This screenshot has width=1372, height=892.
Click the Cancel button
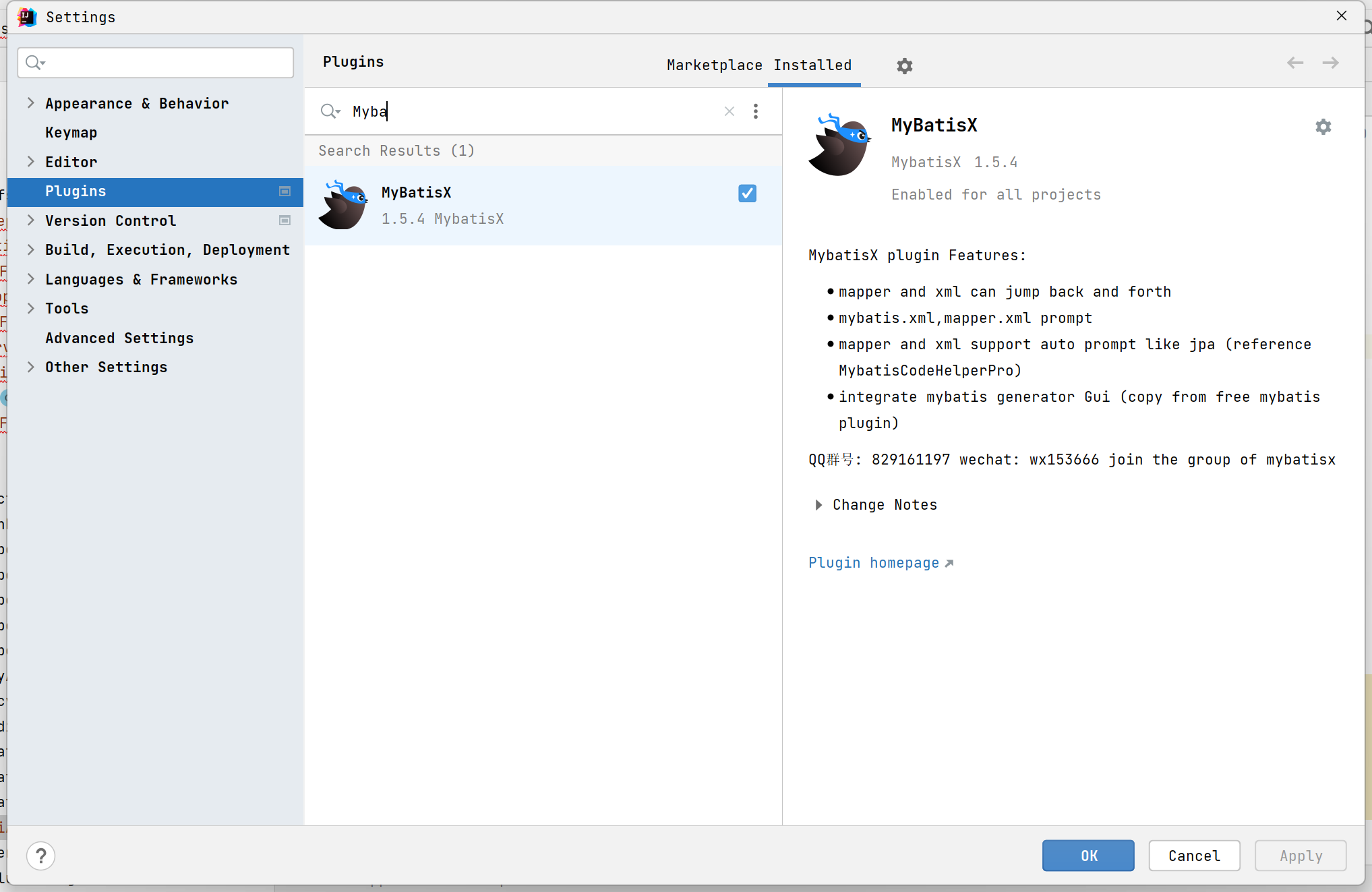tap(1194, 856)
